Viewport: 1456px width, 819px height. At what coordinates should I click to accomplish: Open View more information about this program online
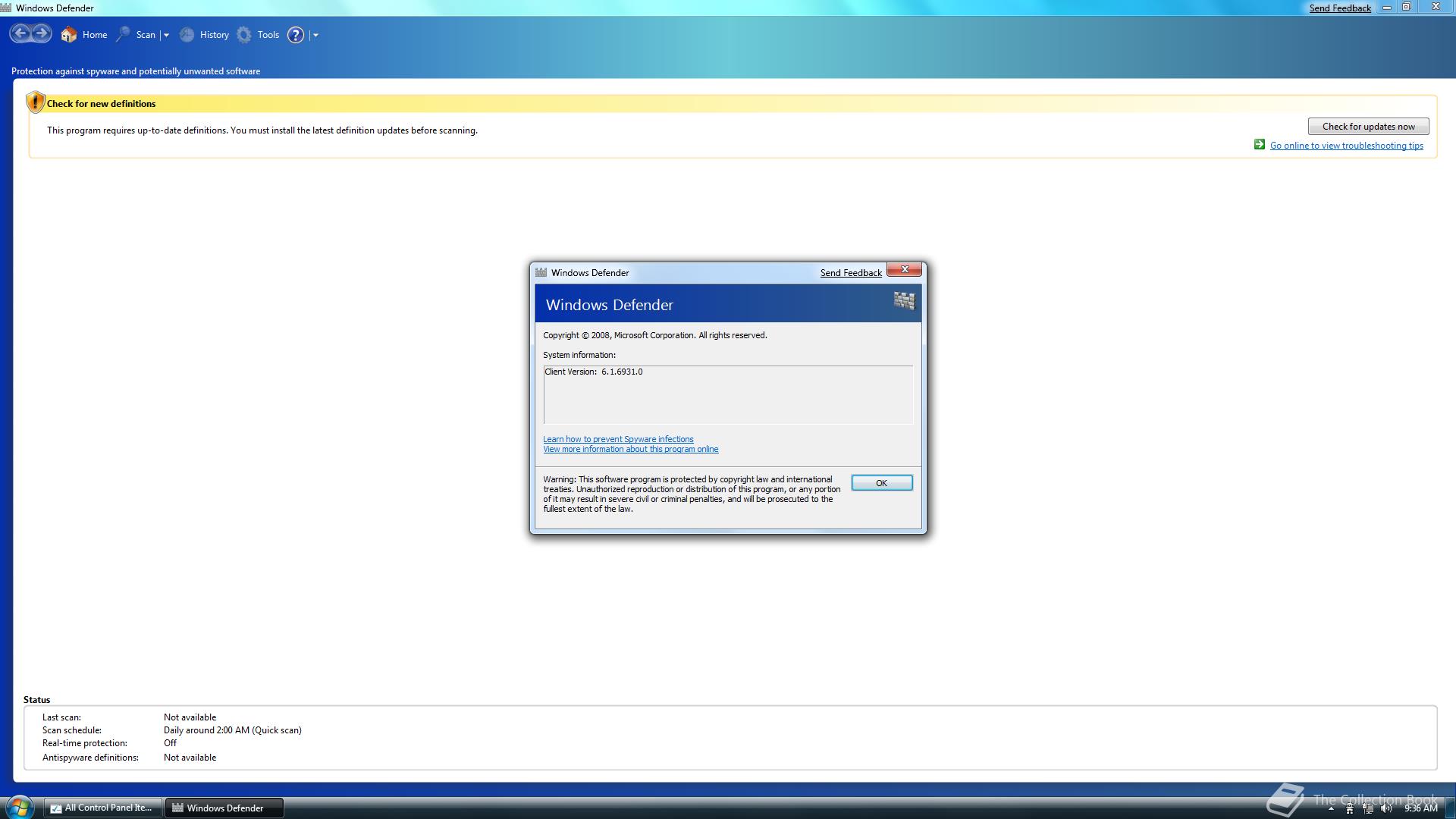(630, 449)
